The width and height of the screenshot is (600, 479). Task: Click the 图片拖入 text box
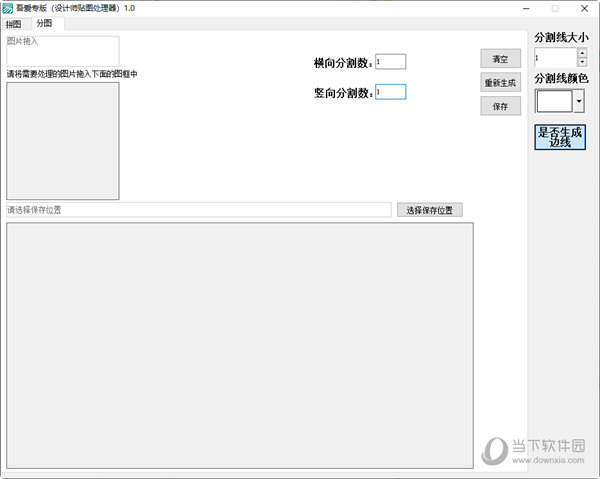(63, 51)
